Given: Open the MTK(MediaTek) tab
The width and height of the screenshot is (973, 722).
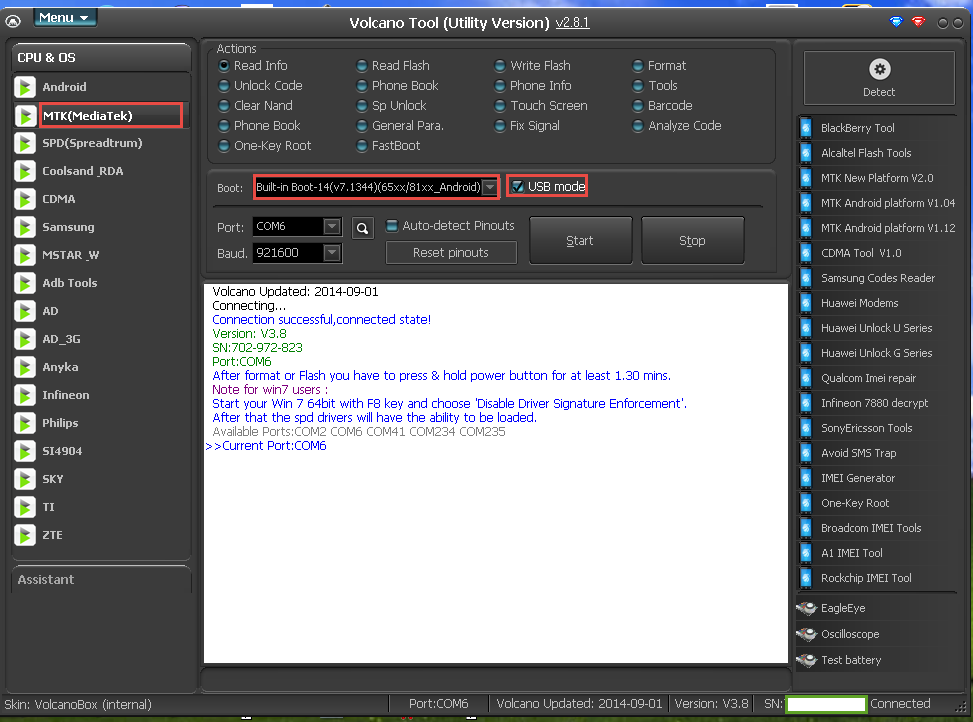Looking at the screenshot, I should point(110,116).
